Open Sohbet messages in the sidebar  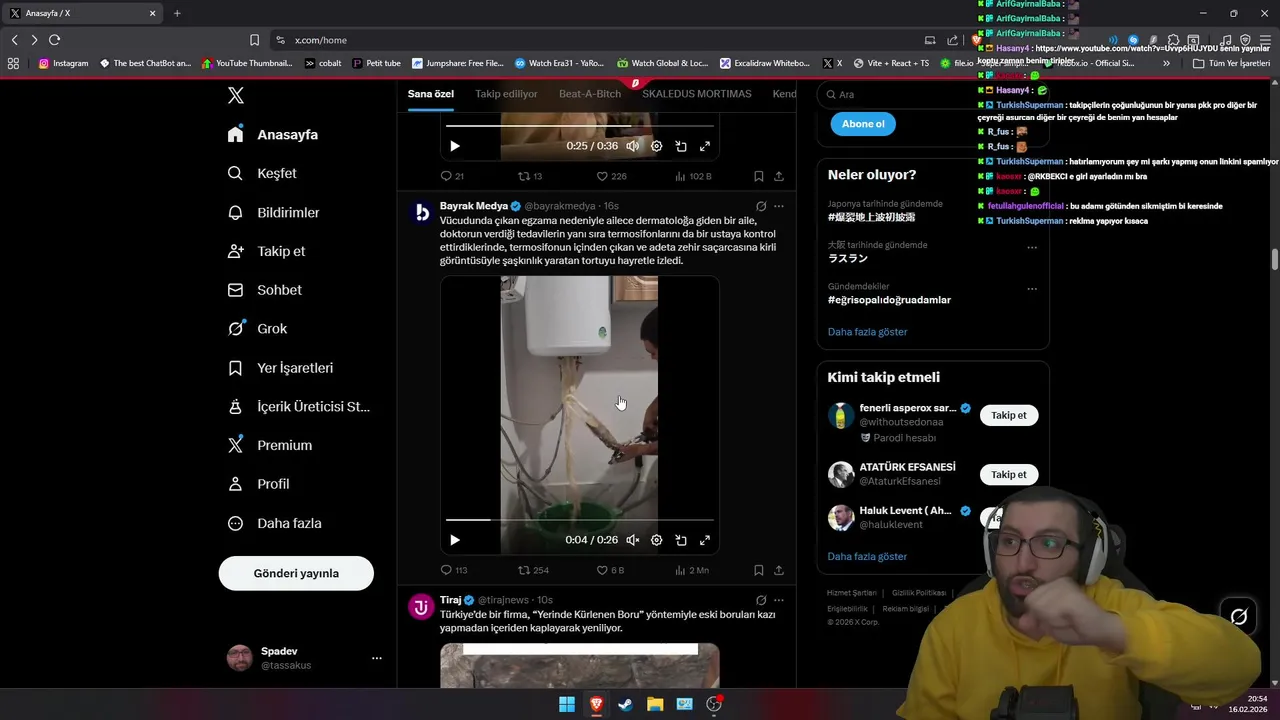click(x=264, y=290)
